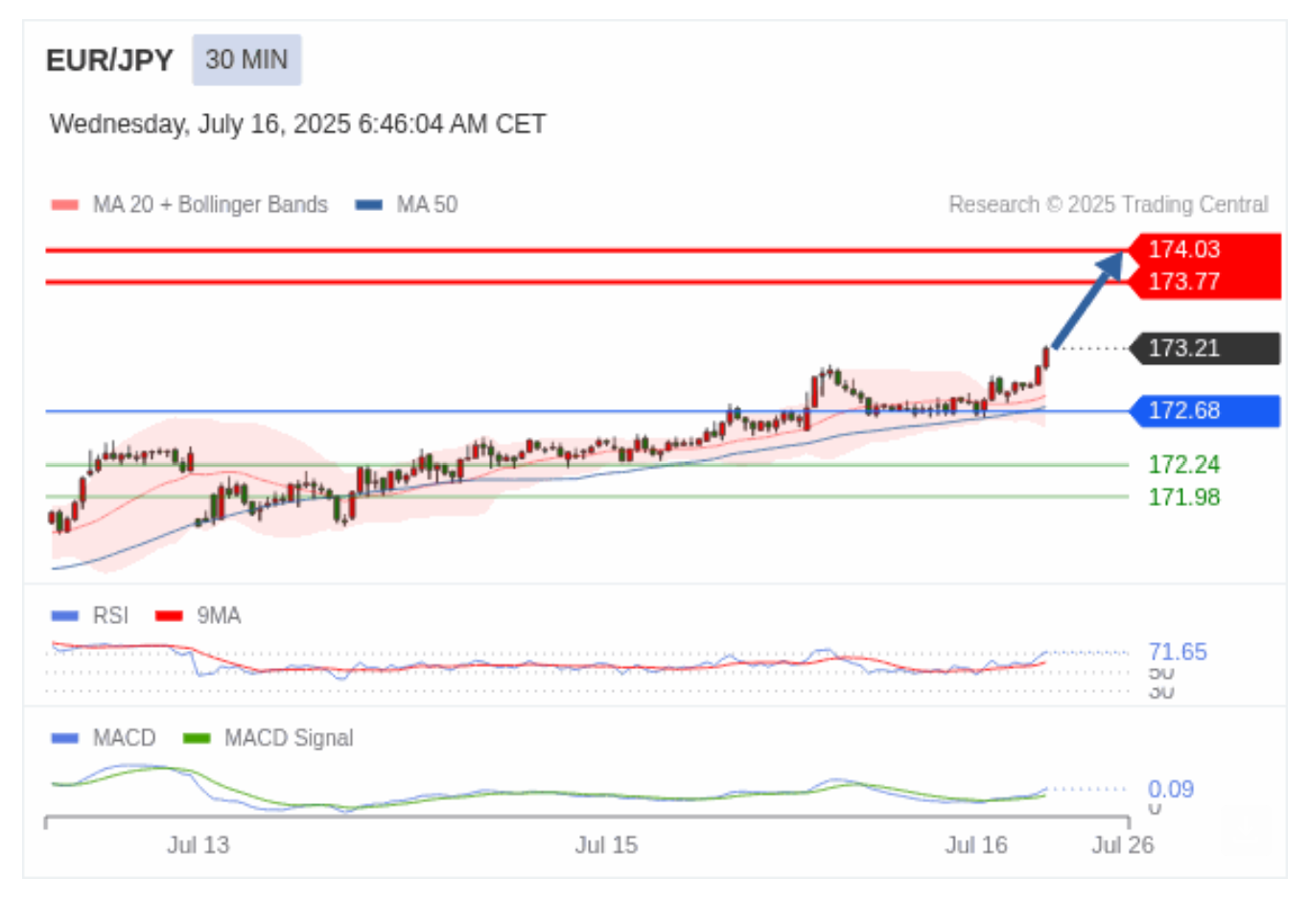1308x924 pixels.
Task: Click the MA 20 + Bollinger Bands legend label
Action: tap(210, 204)
